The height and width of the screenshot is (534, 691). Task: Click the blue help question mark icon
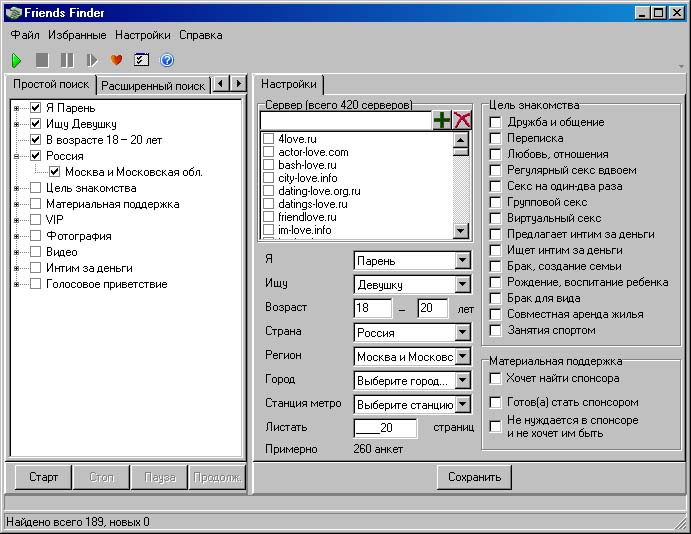pyautogui.click(x=167, y=60)
